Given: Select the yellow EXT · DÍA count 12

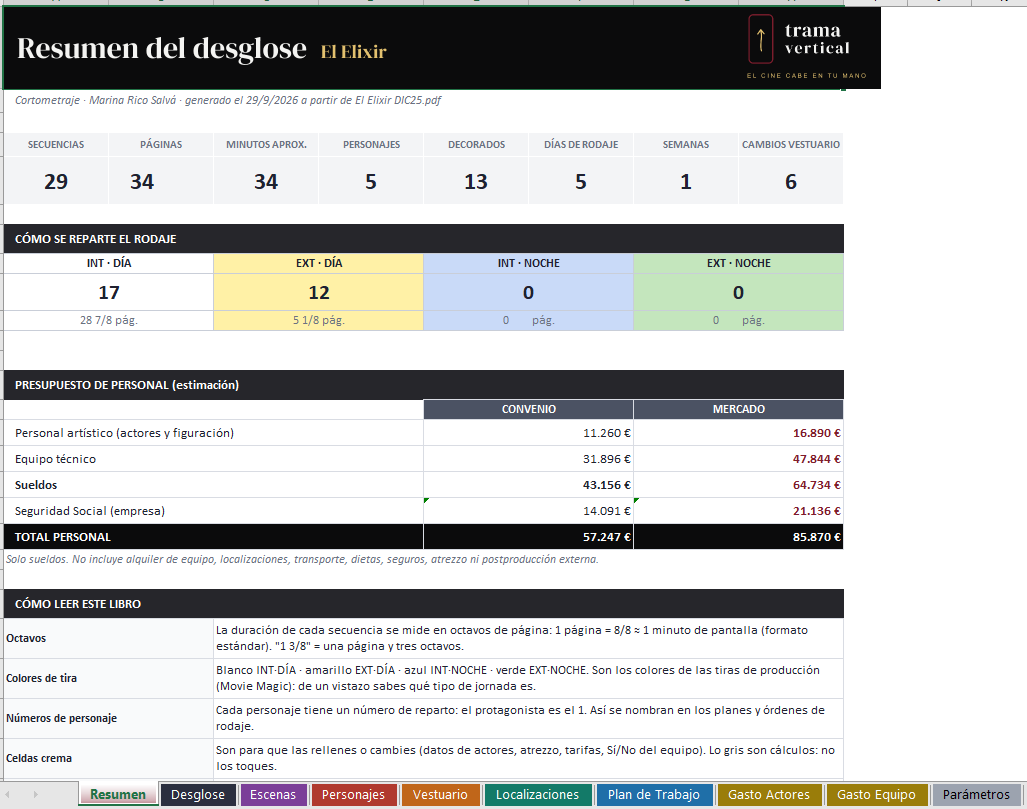Looking at the screenshot, I should point(318,292).
